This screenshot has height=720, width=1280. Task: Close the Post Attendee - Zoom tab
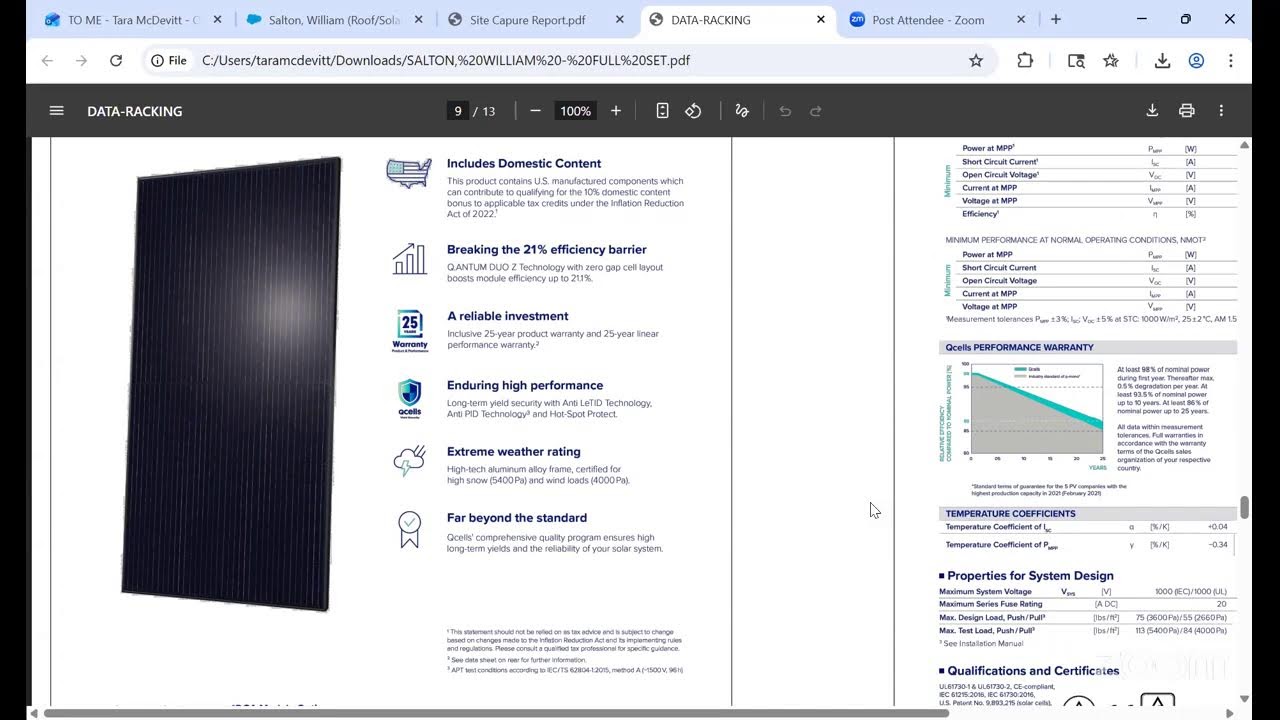[x=1021, y=19]
